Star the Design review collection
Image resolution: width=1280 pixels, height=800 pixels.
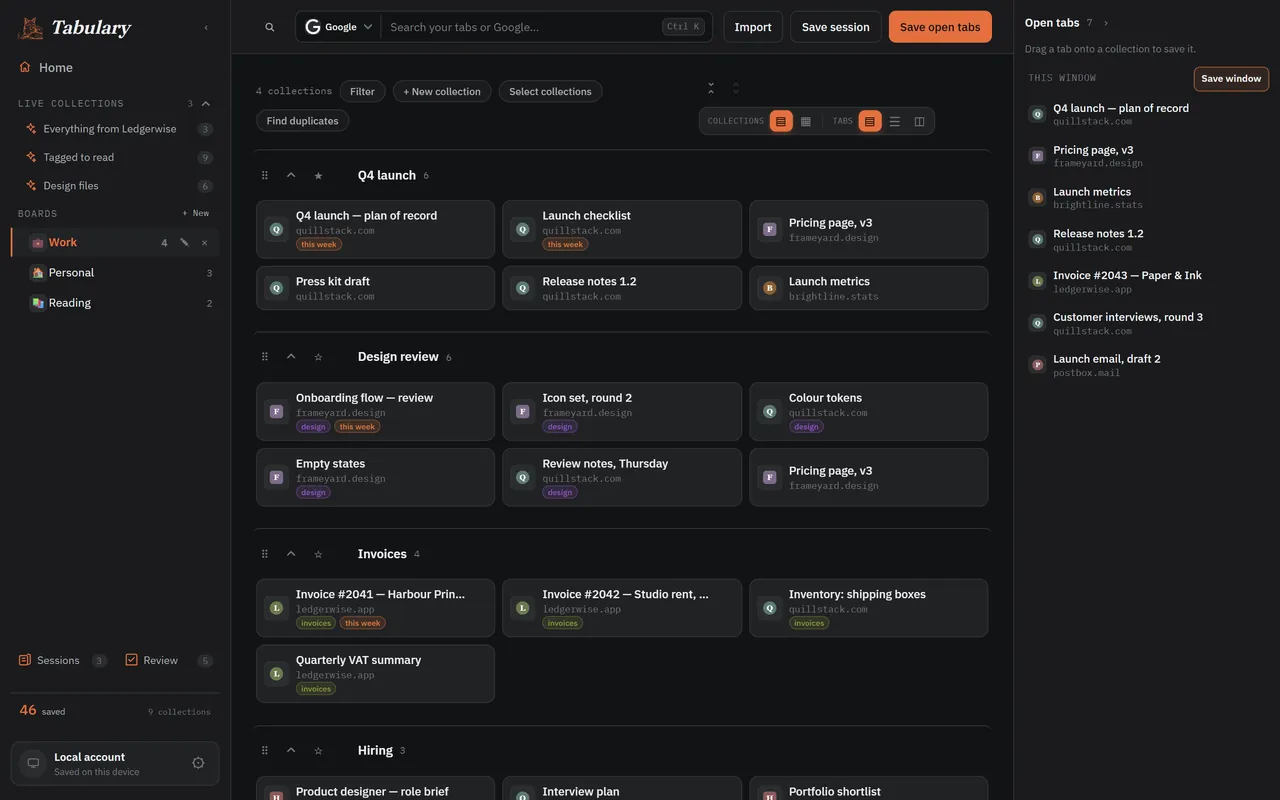point(318,357)
